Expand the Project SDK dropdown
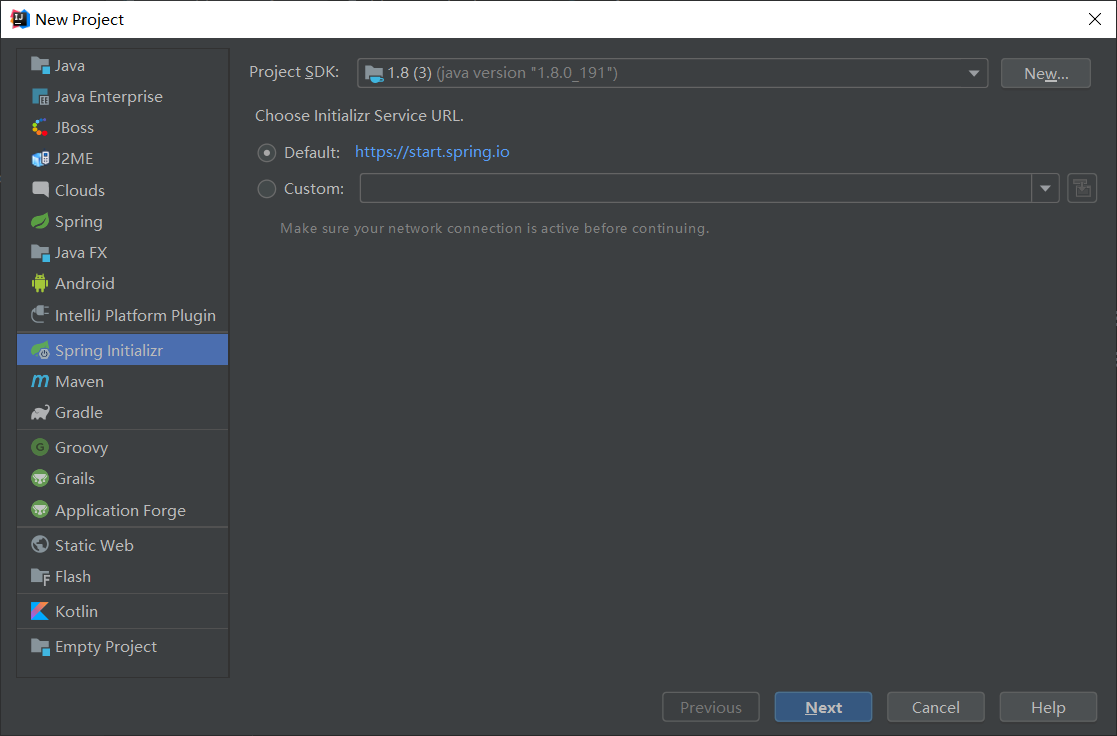 (x=672, y=73)
